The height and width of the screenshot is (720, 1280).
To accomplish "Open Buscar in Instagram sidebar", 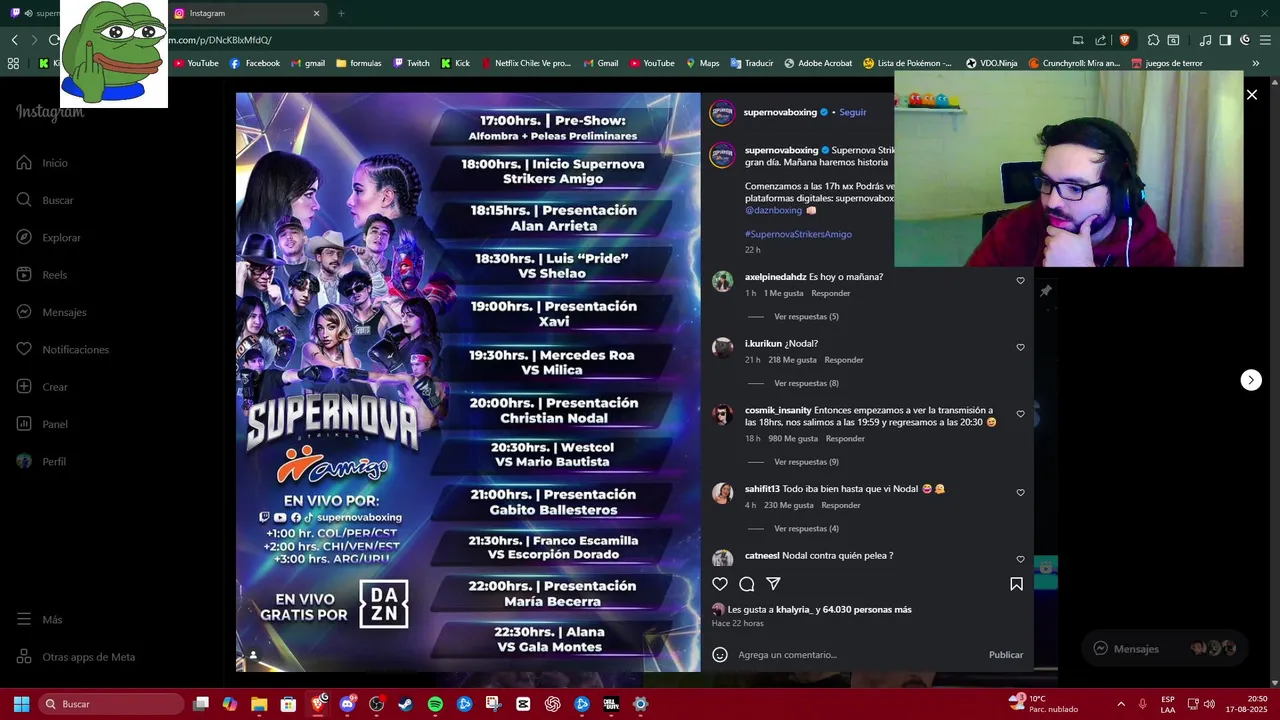I will point(44,200).
